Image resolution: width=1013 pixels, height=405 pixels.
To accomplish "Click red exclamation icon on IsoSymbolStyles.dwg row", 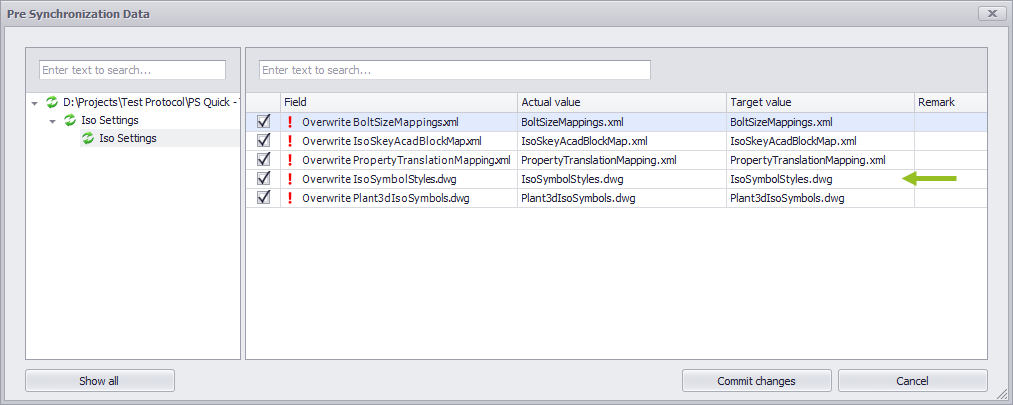I will tap(289, 179).
